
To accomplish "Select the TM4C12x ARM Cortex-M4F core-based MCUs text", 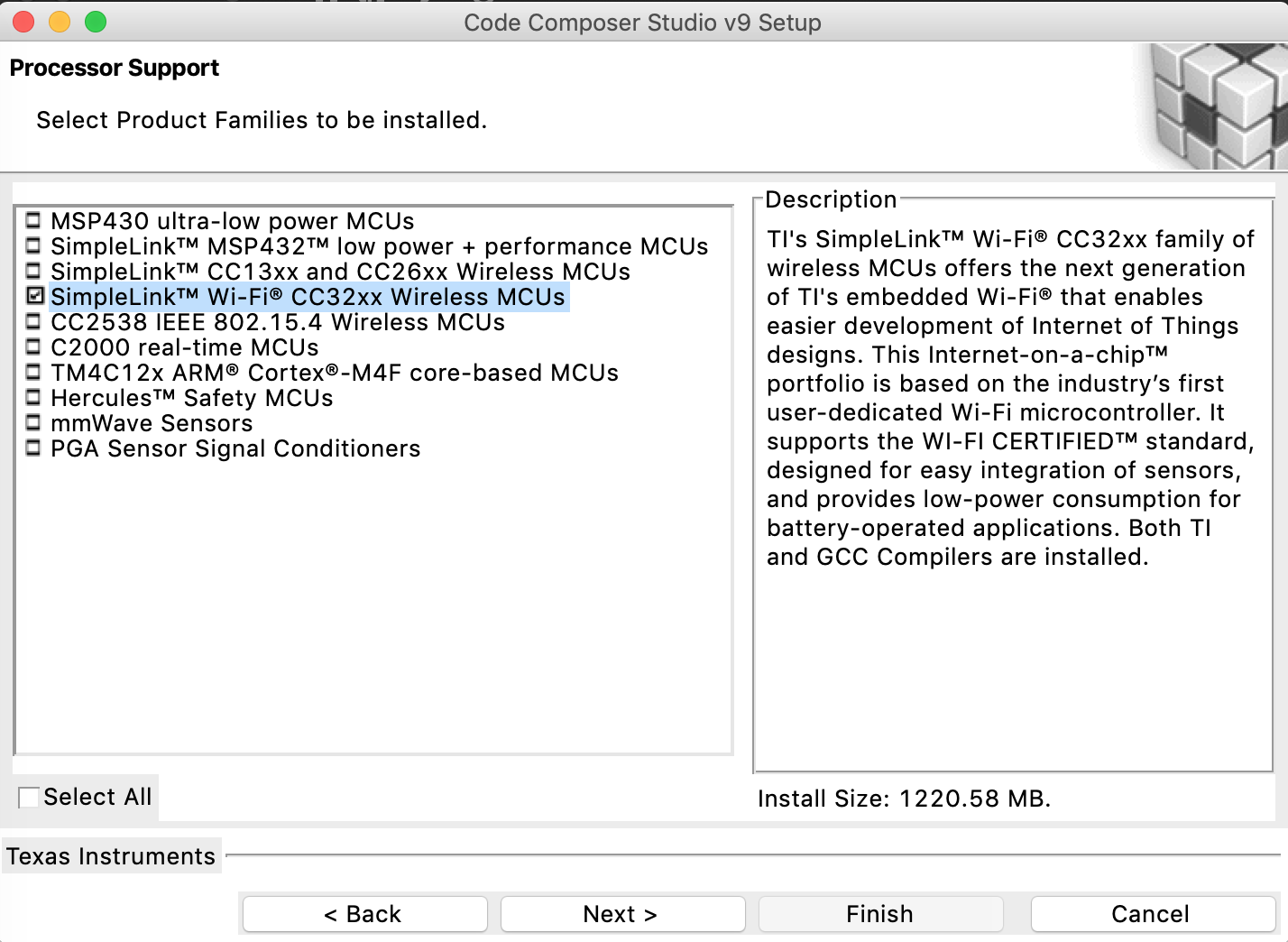I will pyautogui.click(x=335, y=373).
